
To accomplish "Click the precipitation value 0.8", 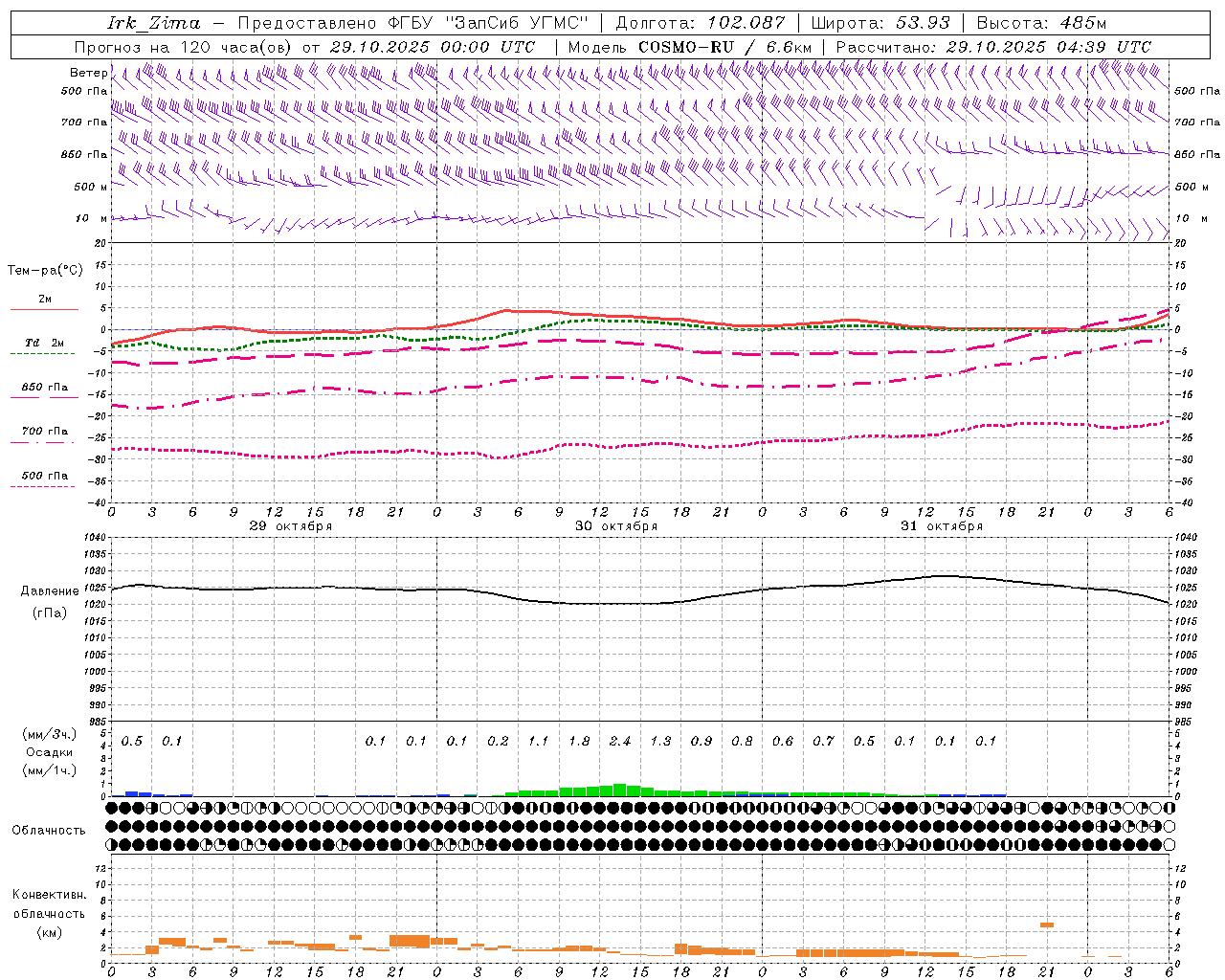I will (x=742, y=741).
